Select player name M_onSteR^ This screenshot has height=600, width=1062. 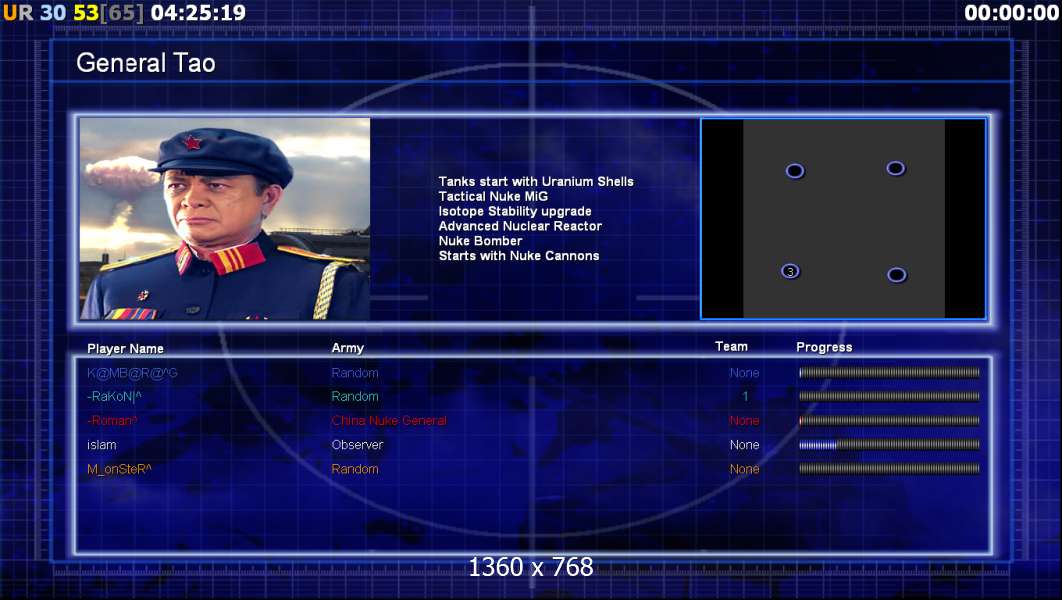tap(119, 469)
